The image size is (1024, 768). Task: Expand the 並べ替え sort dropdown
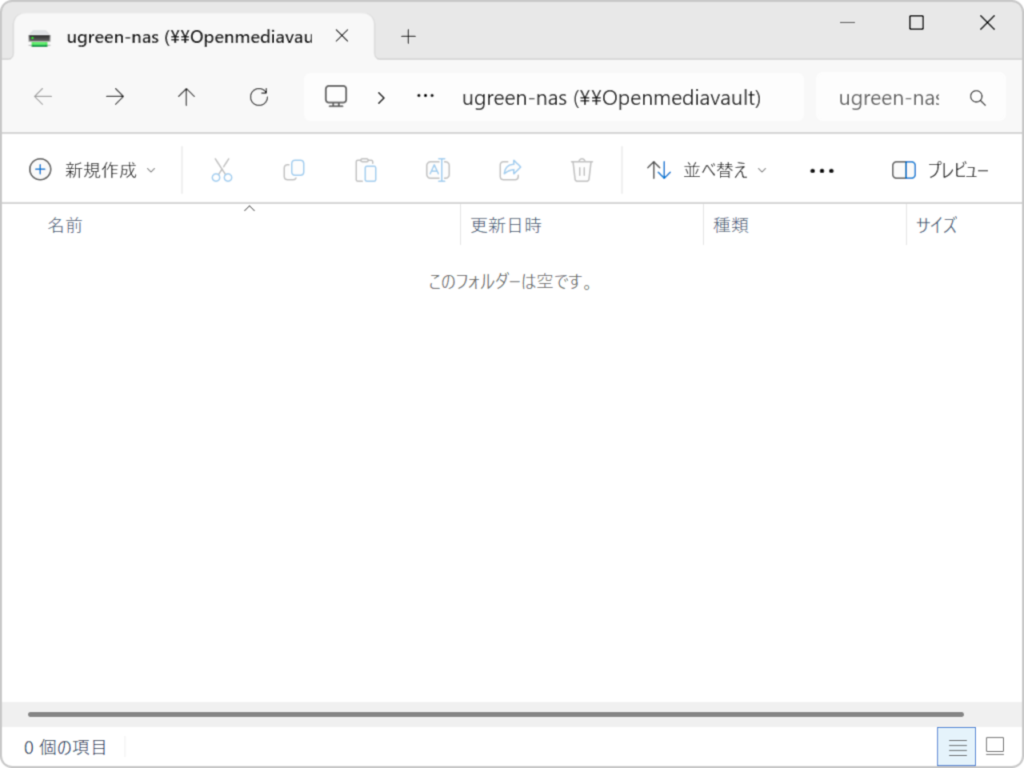point(707,170)
